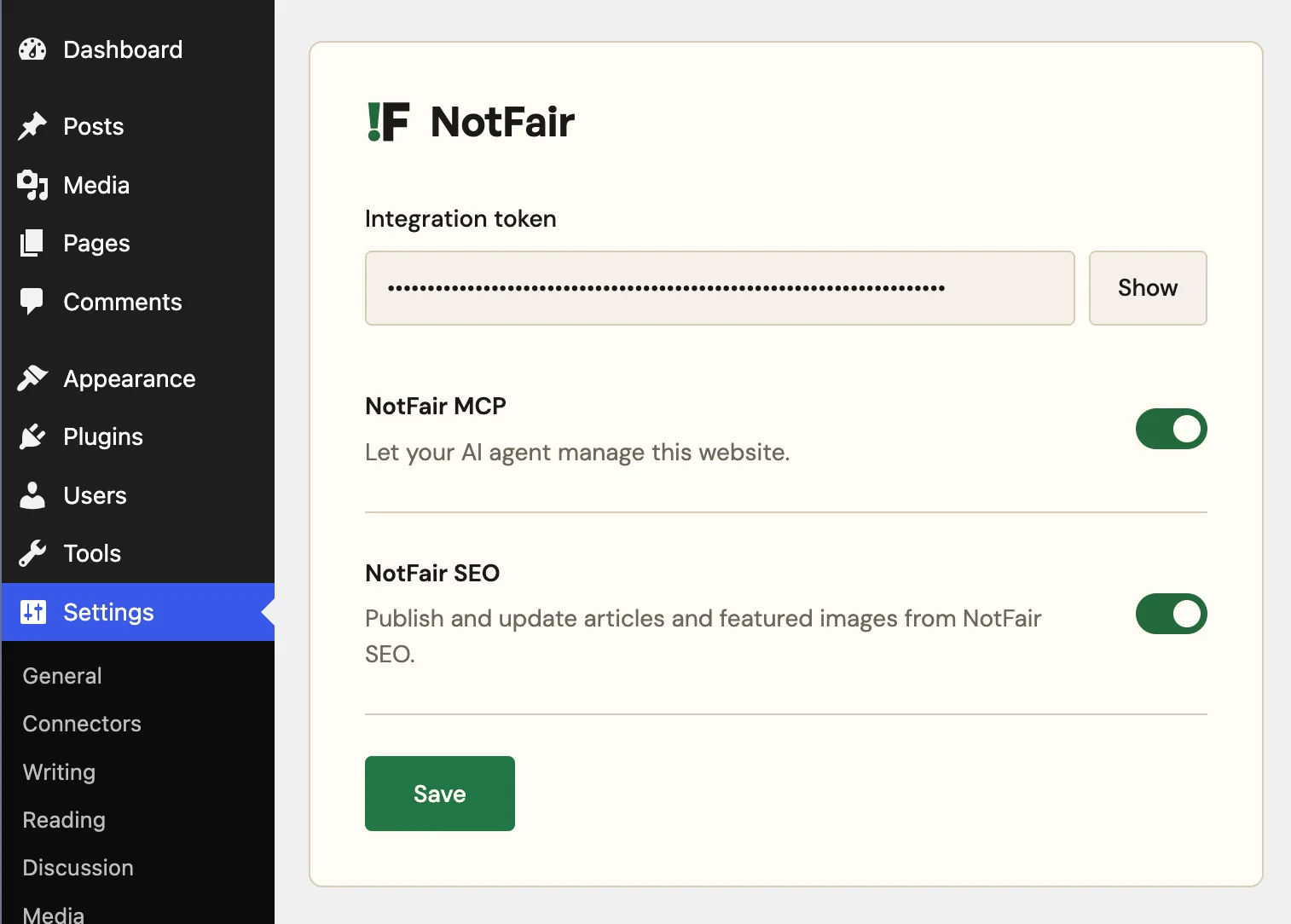Image resolution: width=1291 pixels, height=924 pixels.
Task: Open Media settings submenu link at bottom
Action: tap(53, 915)
